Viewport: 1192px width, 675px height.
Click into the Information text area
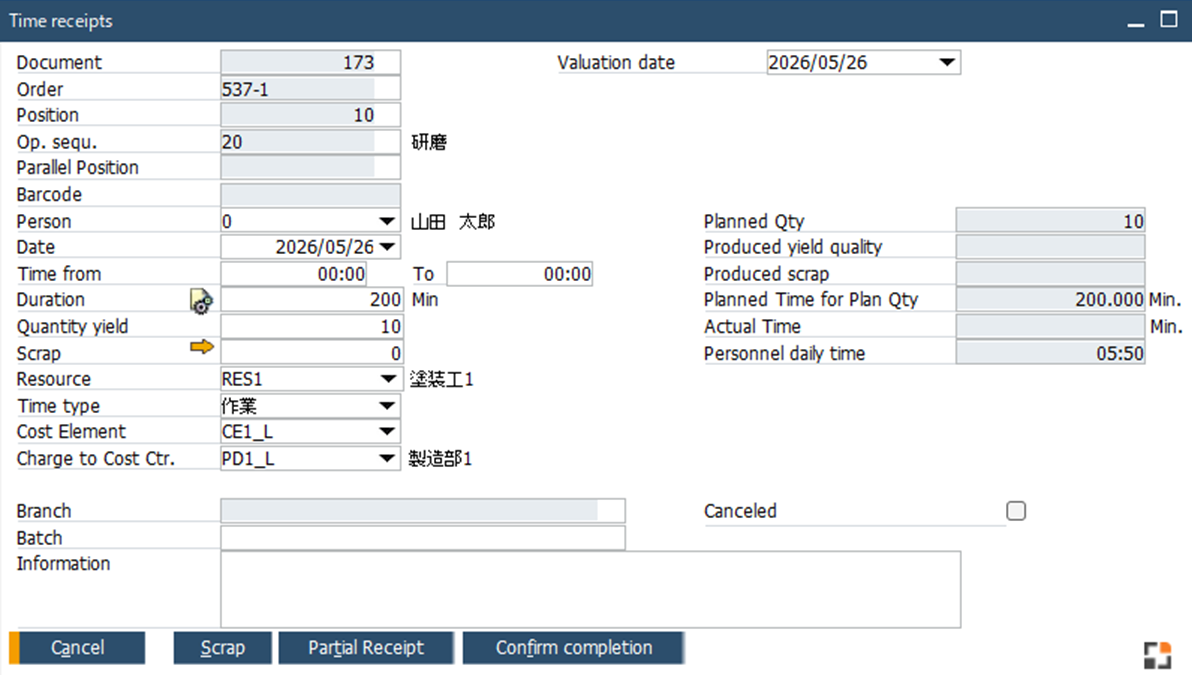591,590
